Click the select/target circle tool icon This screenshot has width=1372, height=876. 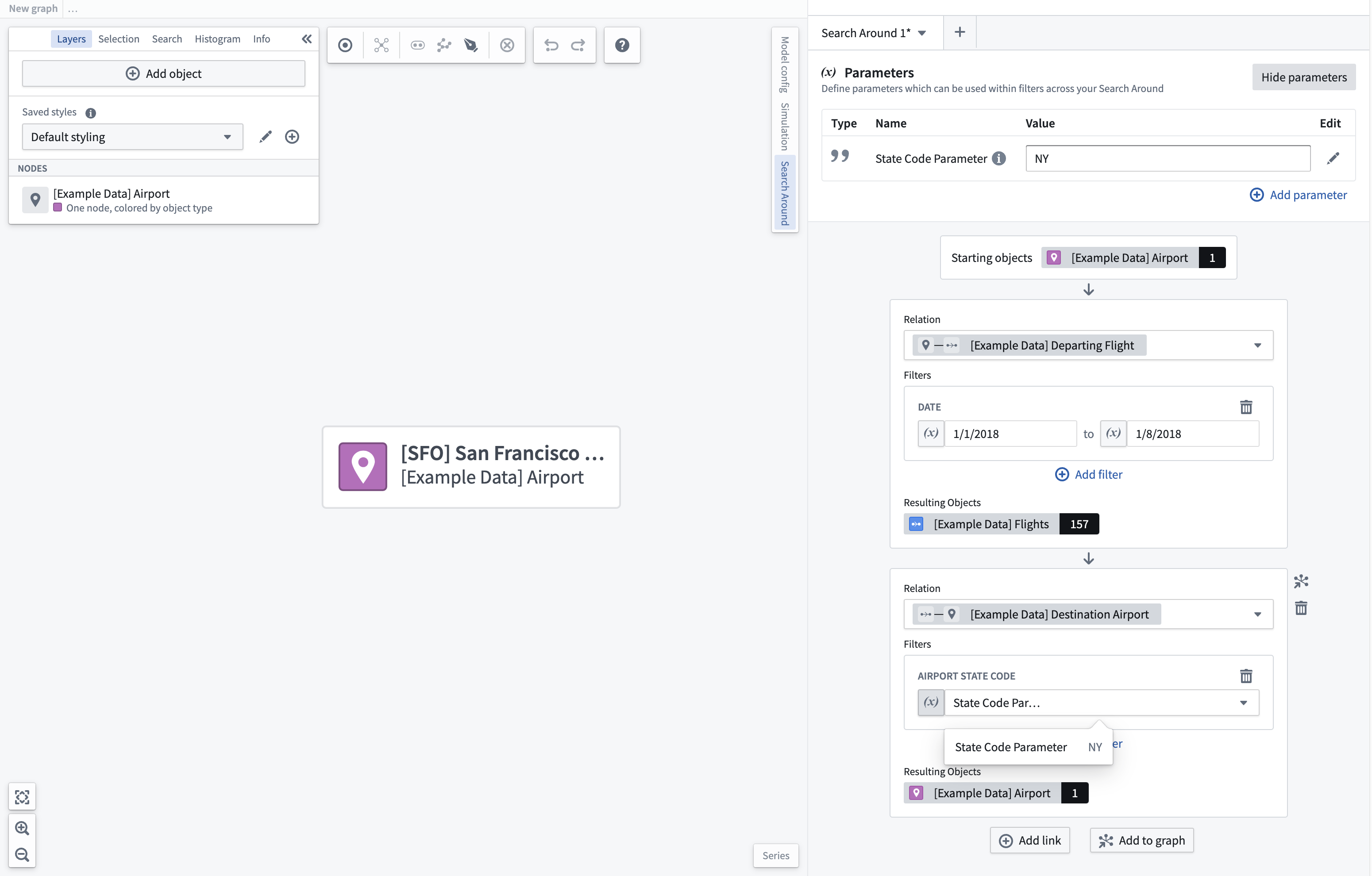coord(345,45)
